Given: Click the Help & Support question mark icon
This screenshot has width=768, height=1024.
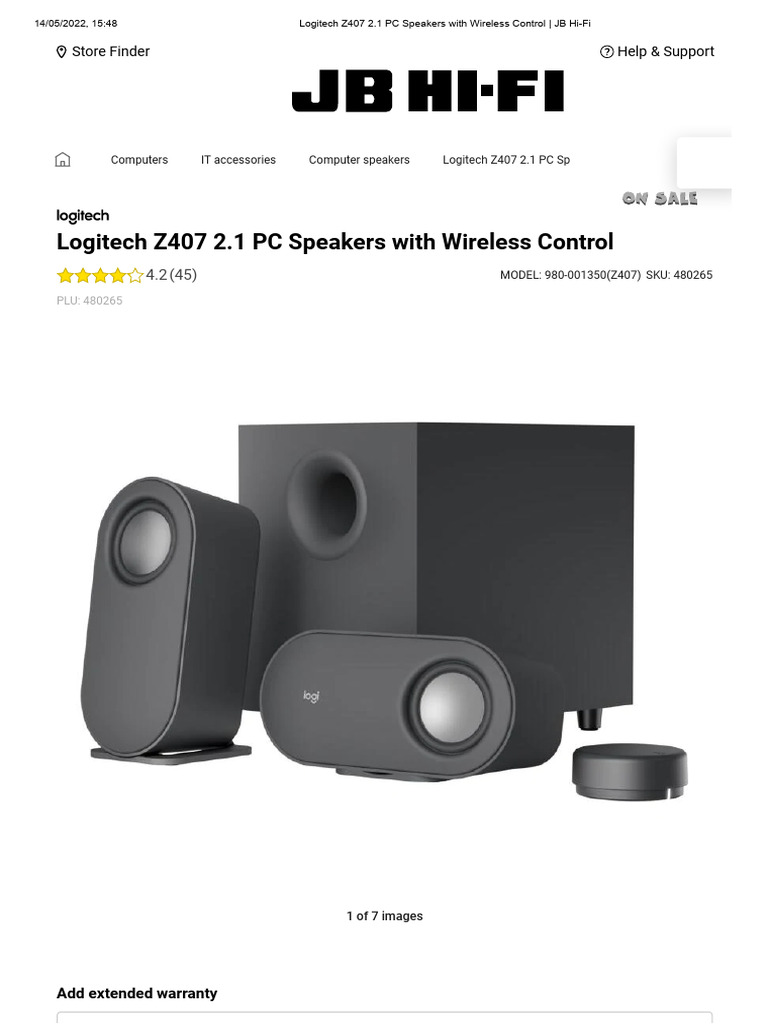Looking at the screenshot, I should pyautogui.click(x=607, y=52).
